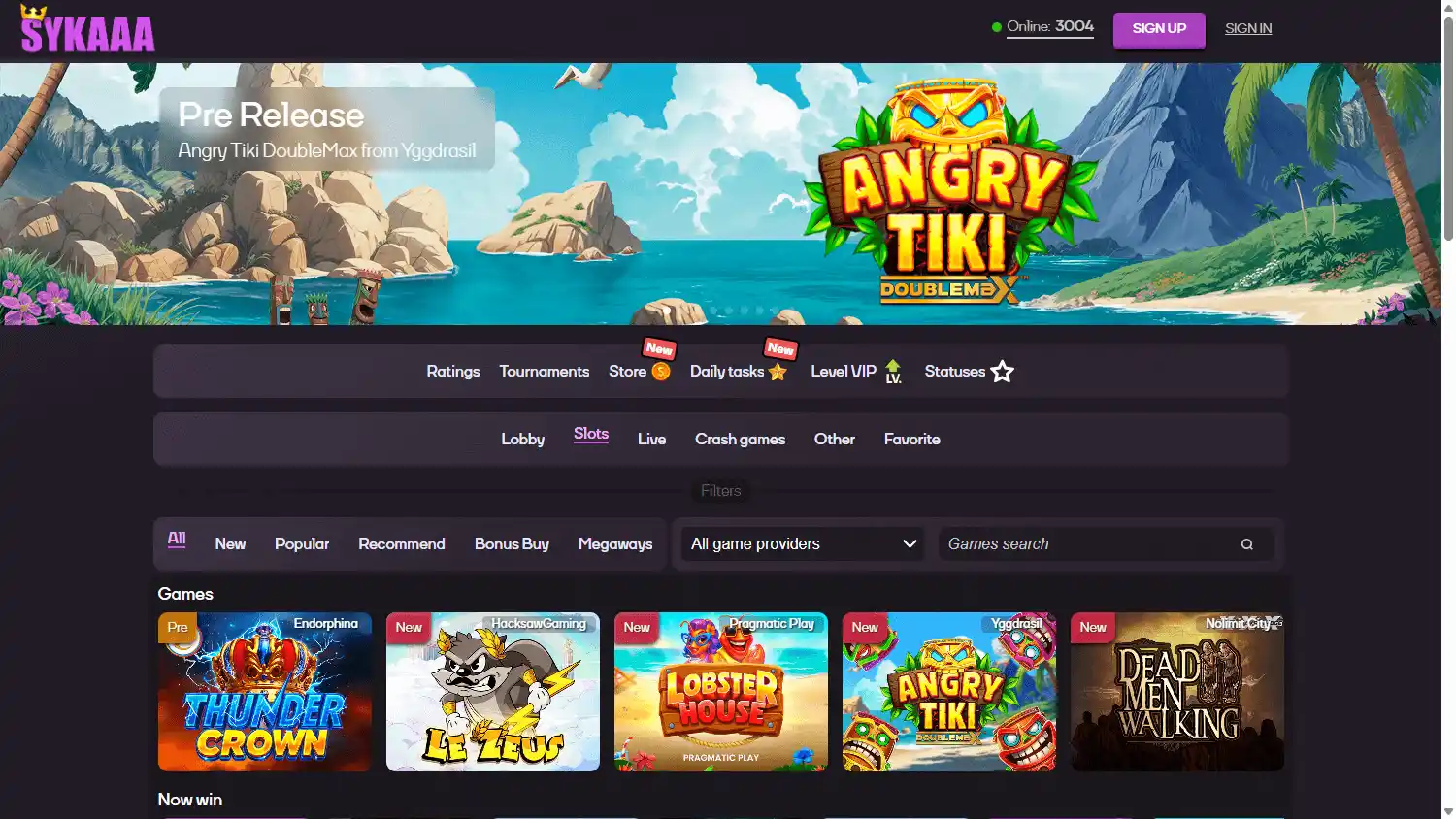
Task: Open the Other games tab
Action: click(x=835, y=440)
